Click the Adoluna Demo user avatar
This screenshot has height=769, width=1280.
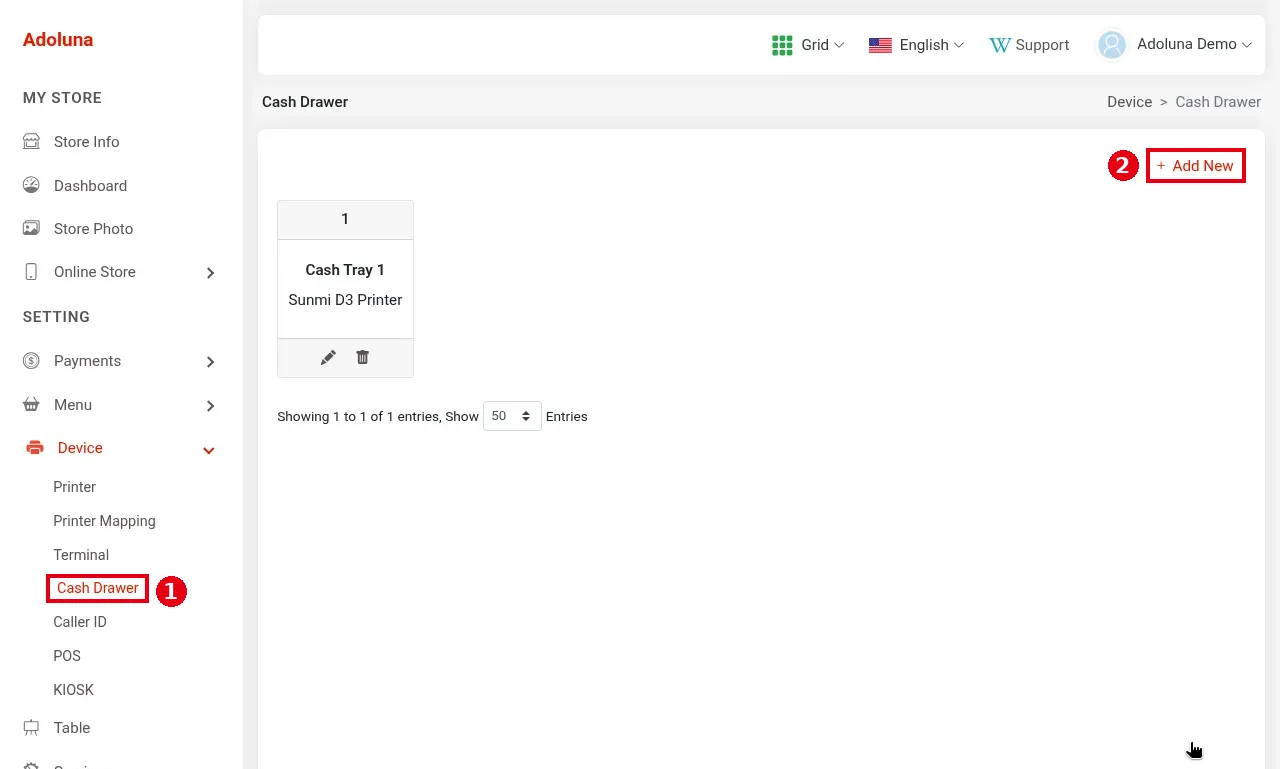[x=1112, y=45]
